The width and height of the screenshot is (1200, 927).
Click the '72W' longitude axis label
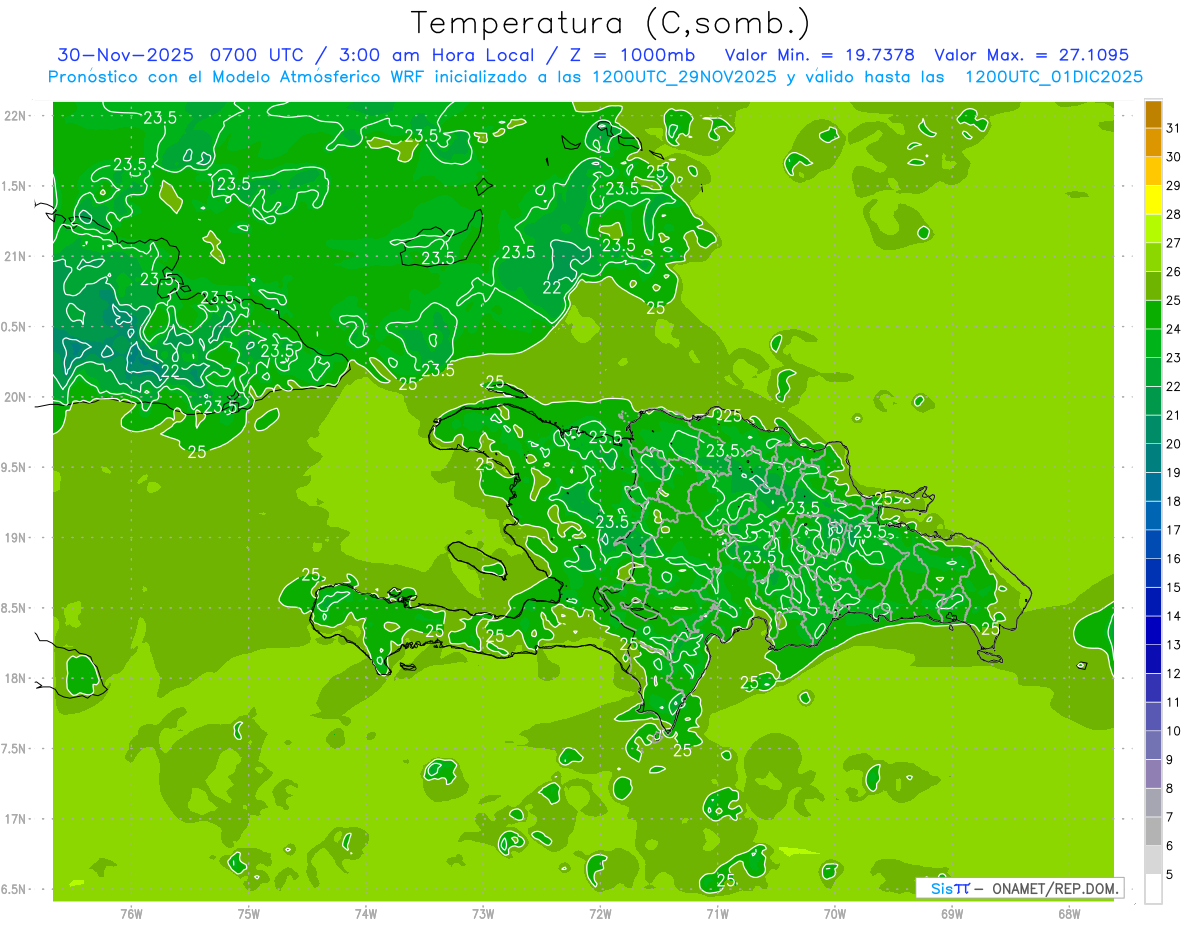coord(600,913)
